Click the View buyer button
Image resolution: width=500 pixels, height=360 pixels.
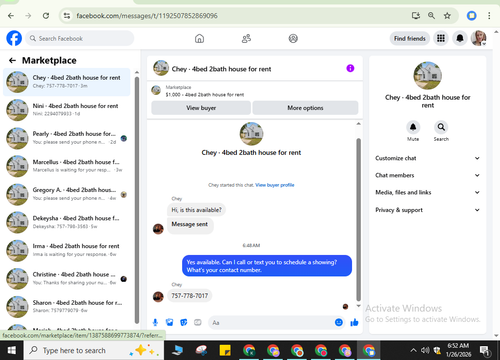201,108
